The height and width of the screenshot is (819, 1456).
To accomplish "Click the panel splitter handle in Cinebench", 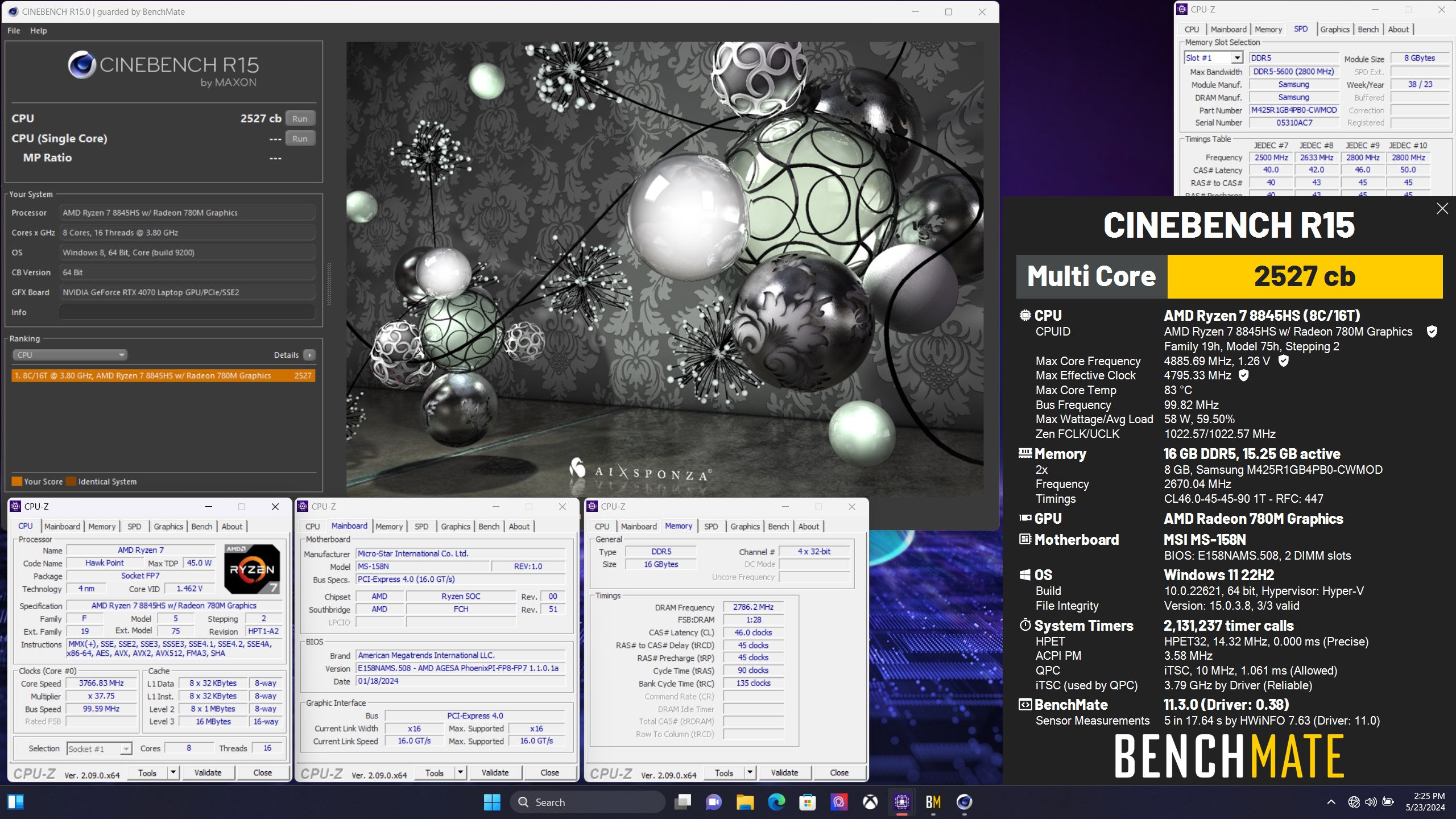I will point(329,284).
